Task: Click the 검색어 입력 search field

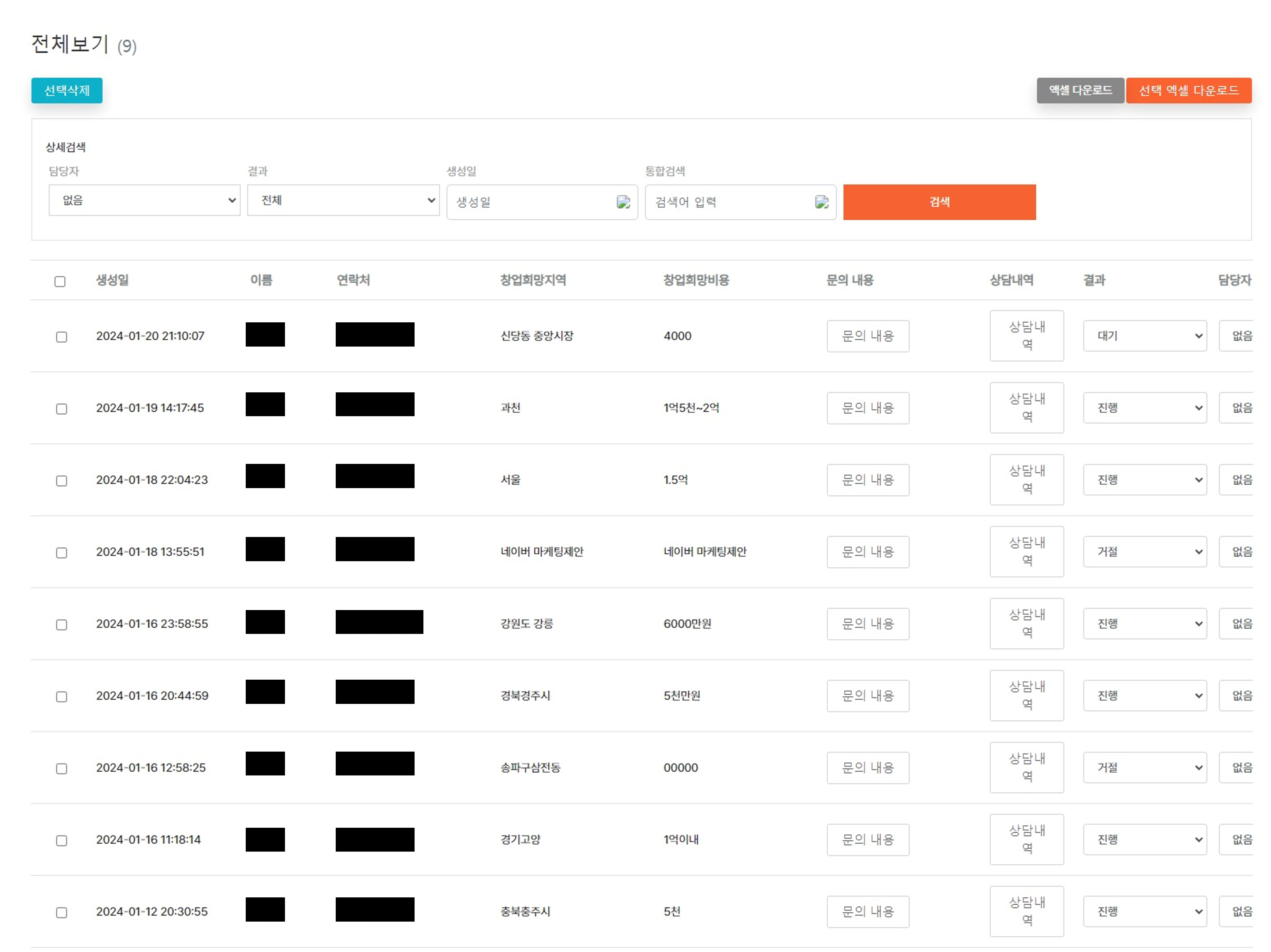Action: pyautogui.click(x=740, y=202)
